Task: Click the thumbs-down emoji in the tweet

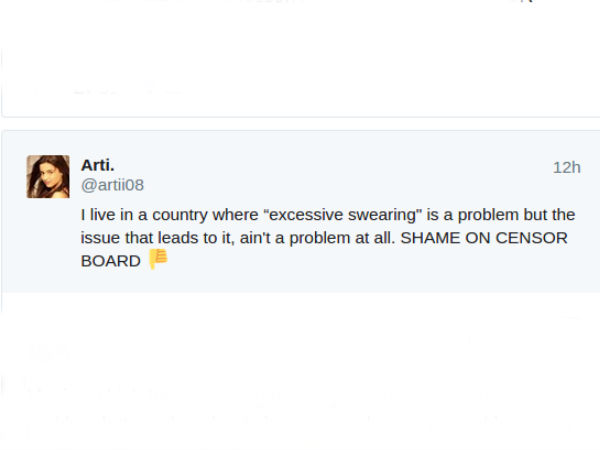Action: [x=158, y=260]
